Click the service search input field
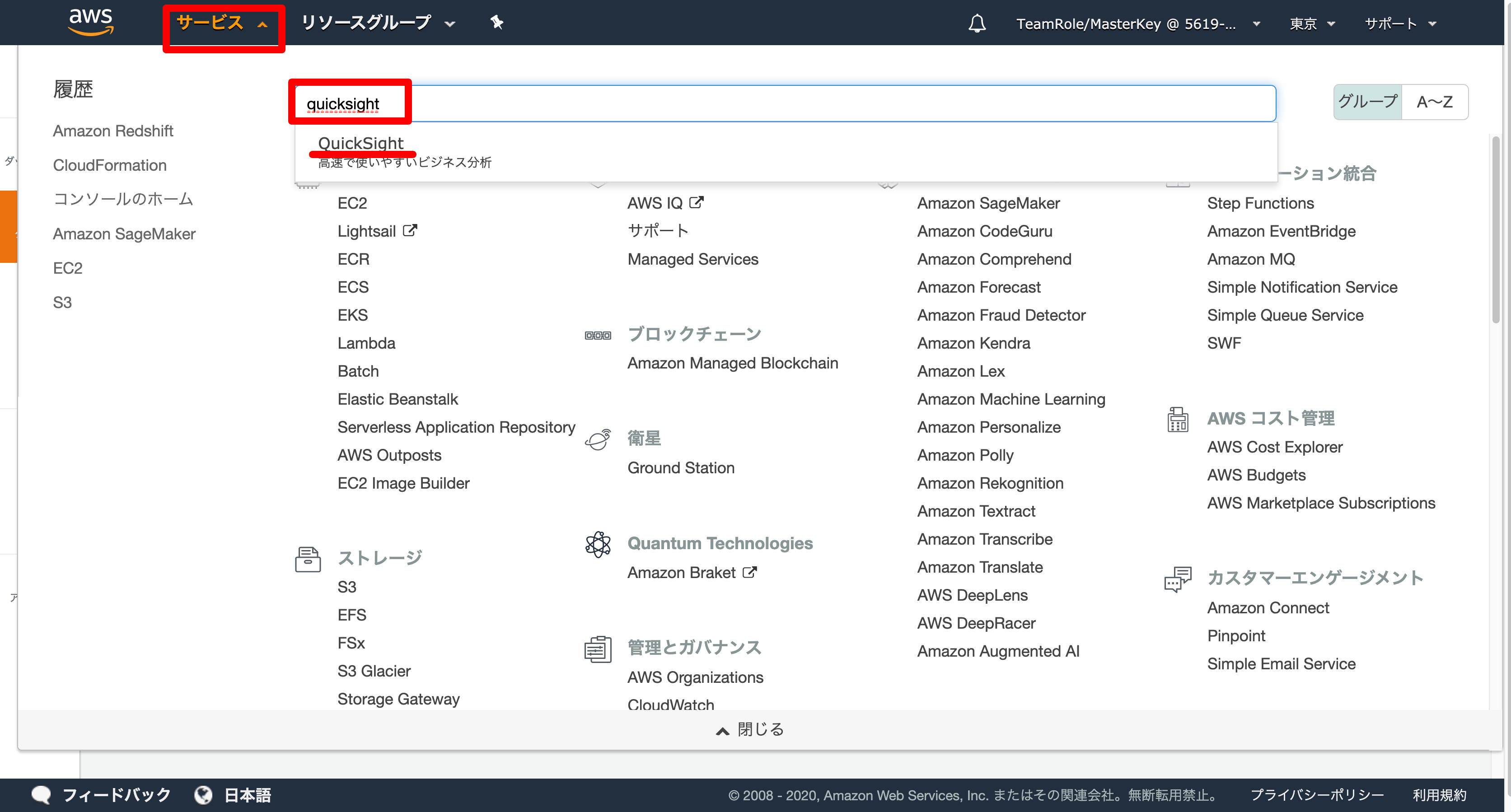 click(785, 104)
